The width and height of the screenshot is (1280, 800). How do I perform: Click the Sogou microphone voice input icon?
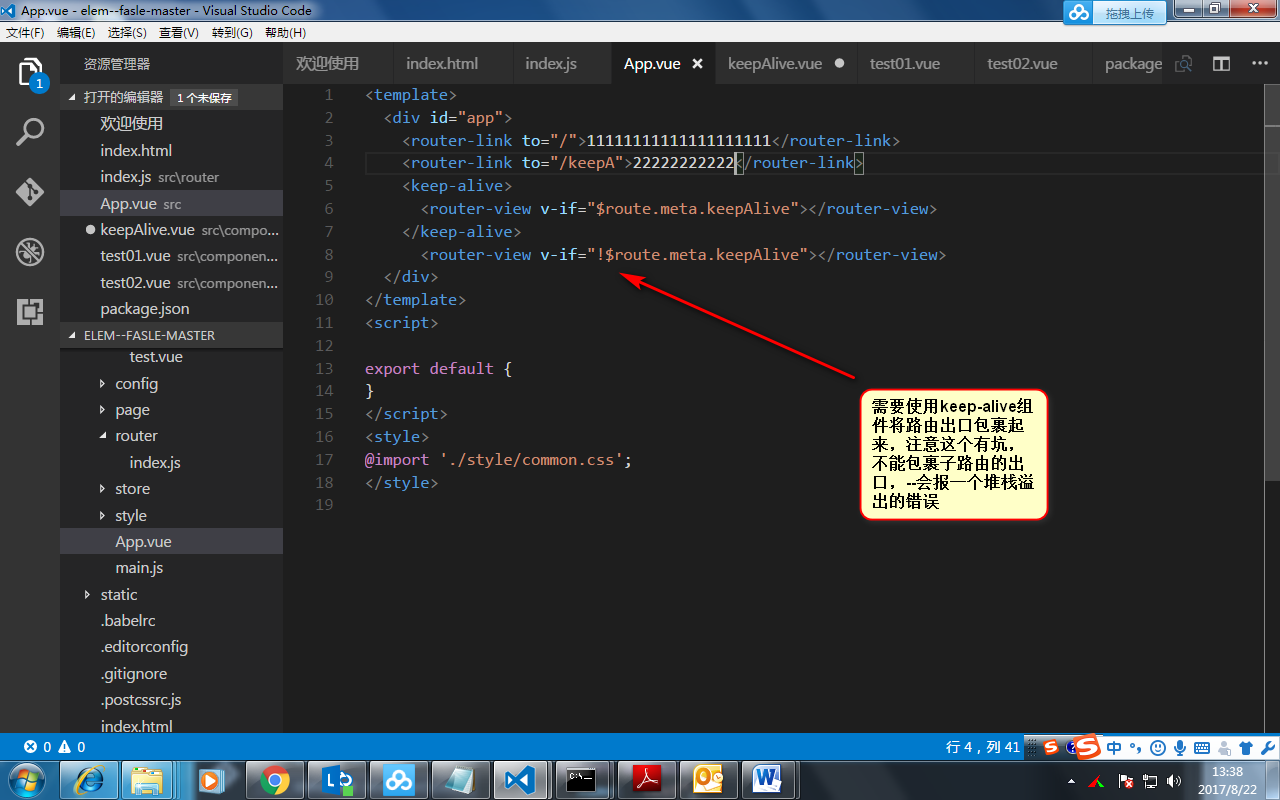pos(1180,747)
